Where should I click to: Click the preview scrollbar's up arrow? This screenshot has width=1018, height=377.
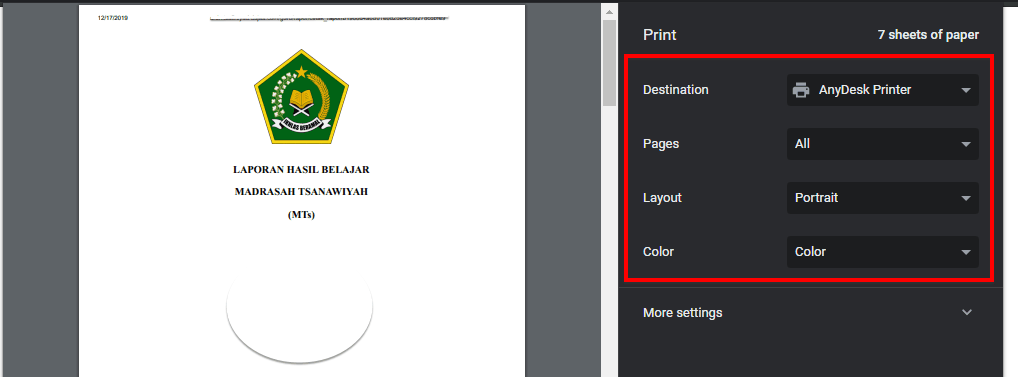pyautogui.click(x=610, y=12)
